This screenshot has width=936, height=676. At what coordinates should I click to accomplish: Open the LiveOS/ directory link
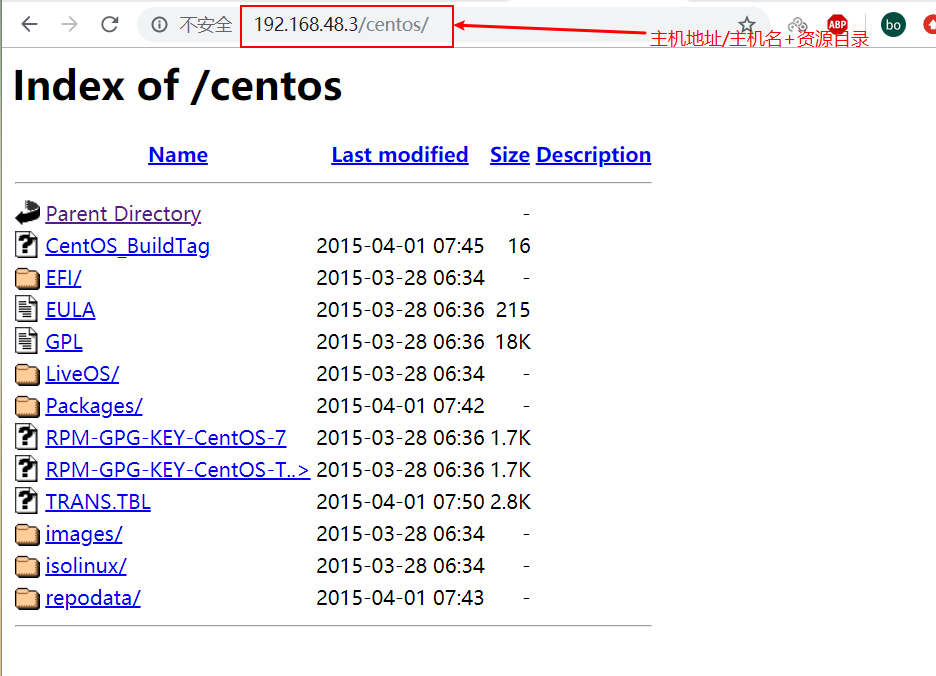[x=82, y=374]
